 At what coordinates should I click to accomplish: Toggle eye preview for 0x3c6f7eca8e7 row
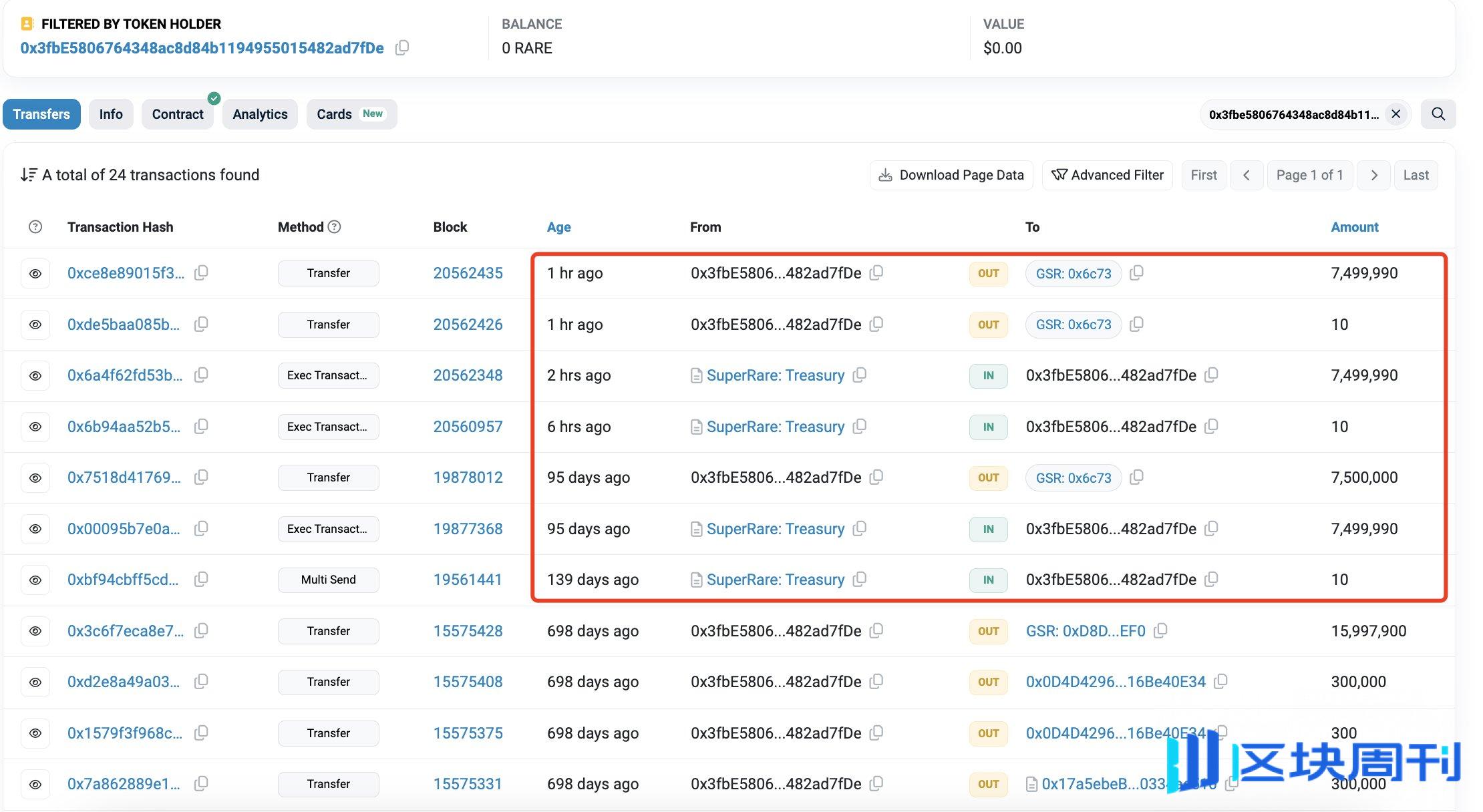tap(35, 631)
